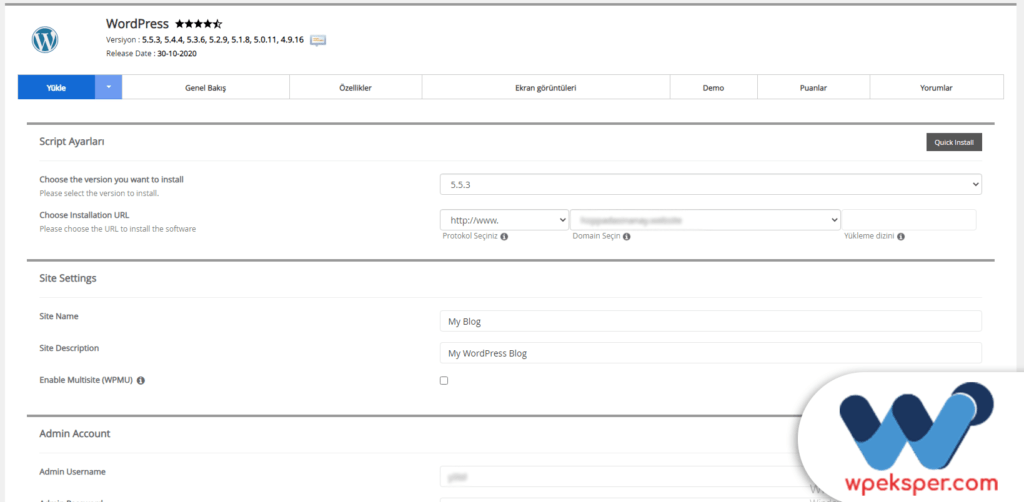Open the domain selection dropdown
The width and height of the screenshot is (1024, 502).
705,220
